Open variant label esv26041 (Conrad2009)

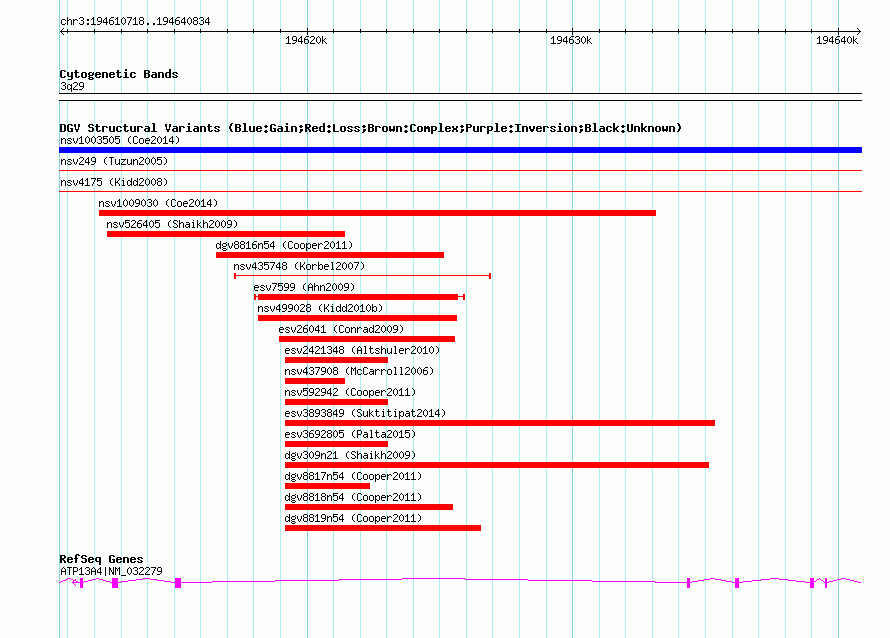[341, 329]
